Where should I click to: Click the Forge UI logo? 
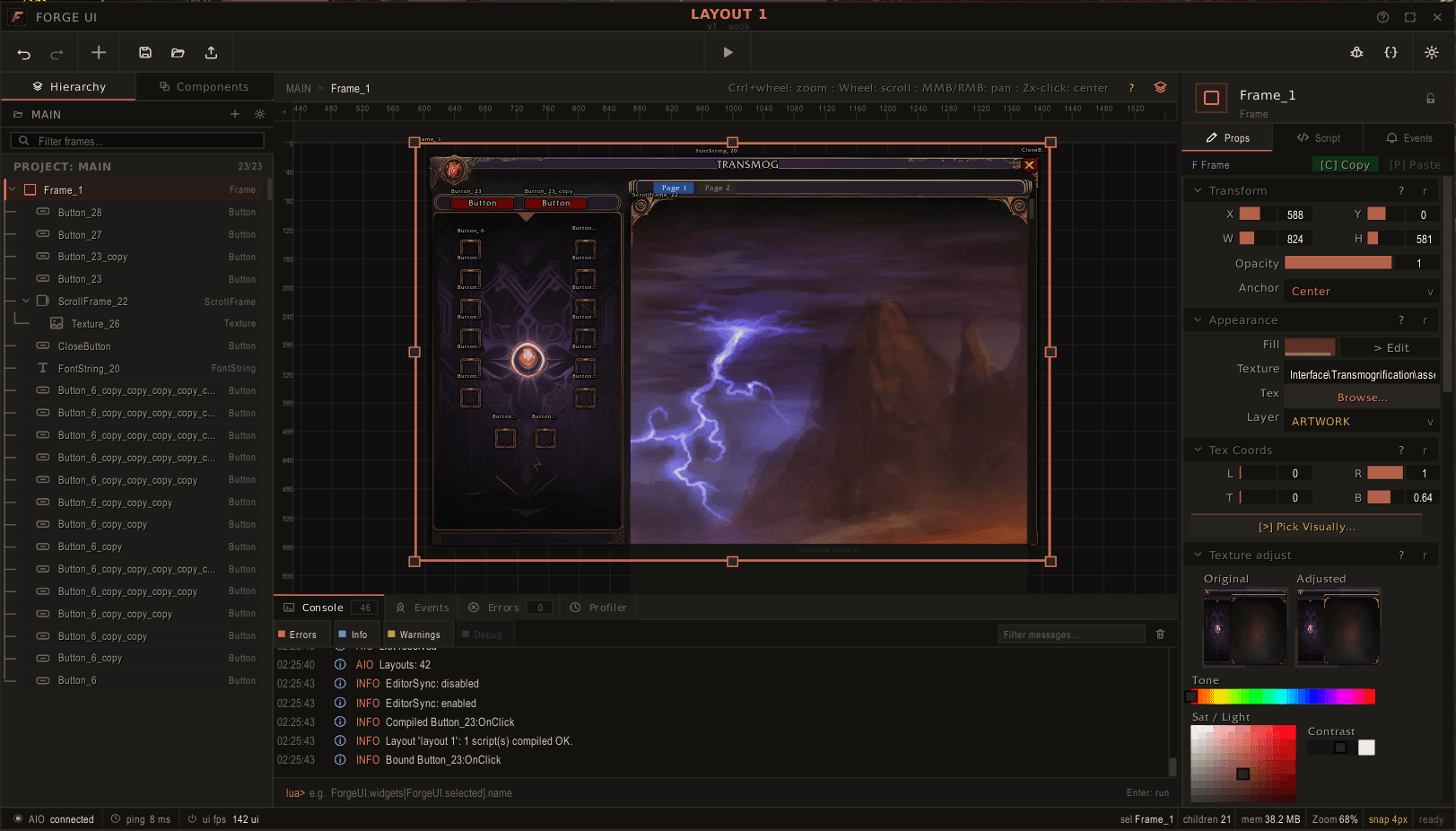tap(17, 17)
